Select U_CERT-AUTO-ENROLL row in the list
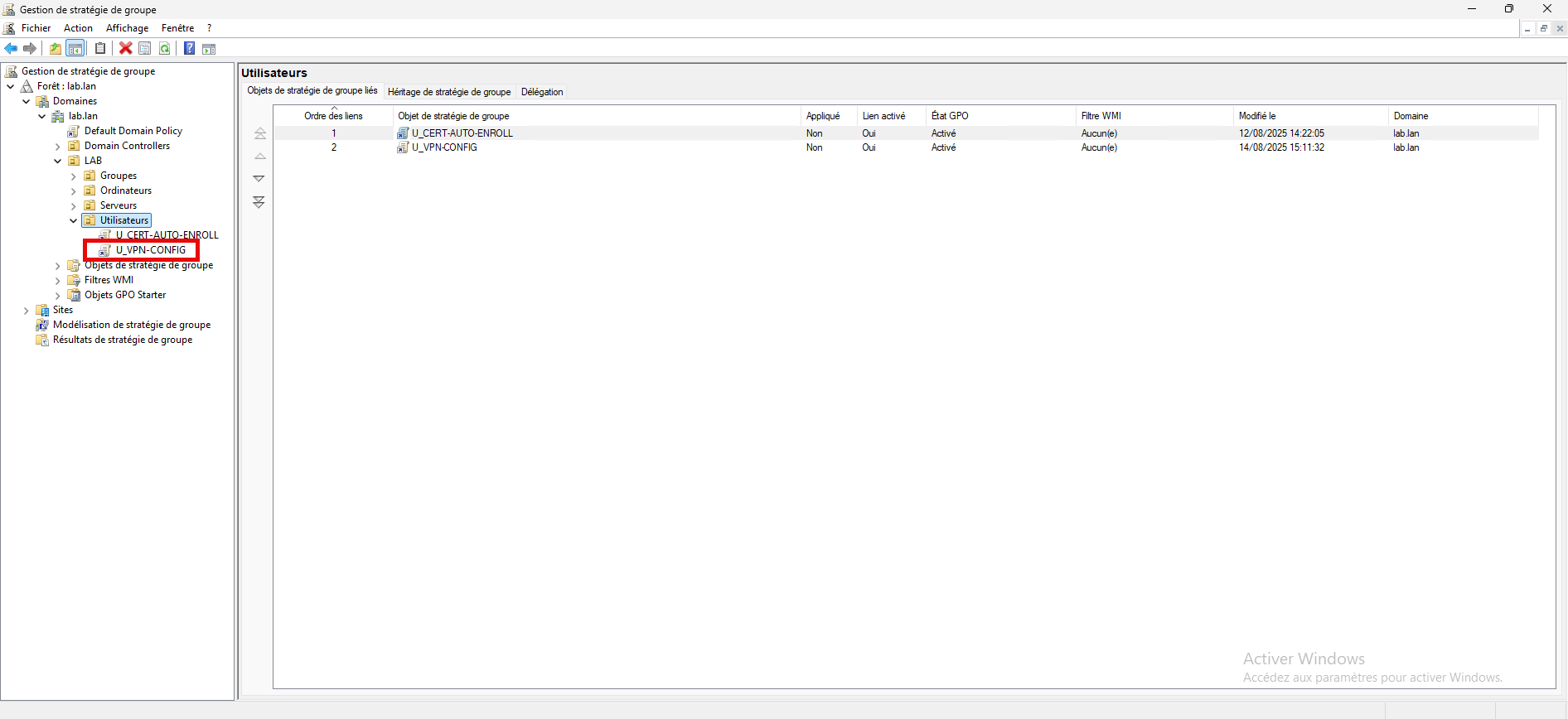 pyautogui.click(x=462, y=133)
